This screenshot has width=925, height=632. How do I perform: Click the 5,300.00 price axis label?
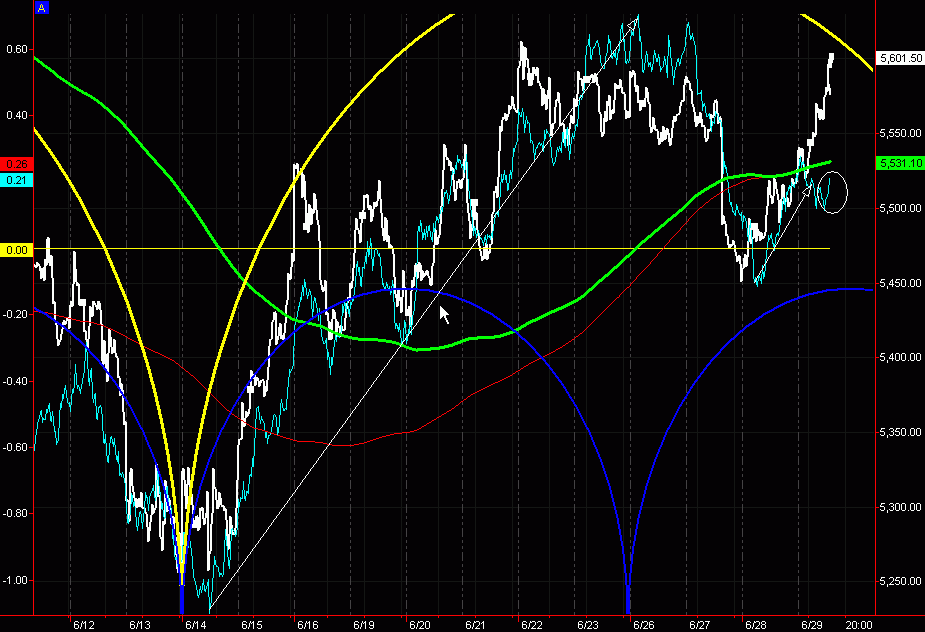tap(900, 507)
